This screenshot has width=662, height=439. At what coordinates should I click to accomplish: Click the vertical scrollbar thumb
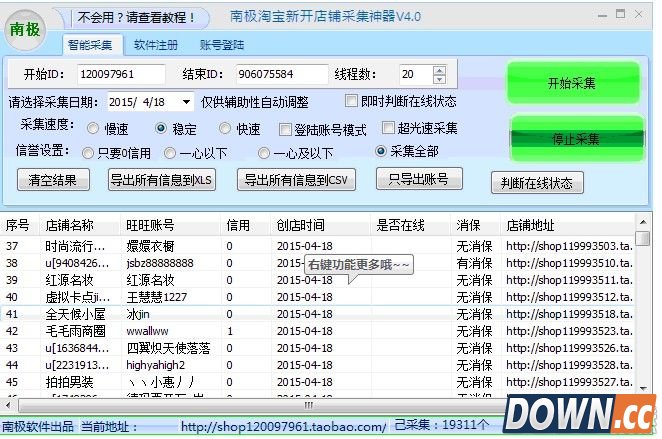(x=643, y=238)
